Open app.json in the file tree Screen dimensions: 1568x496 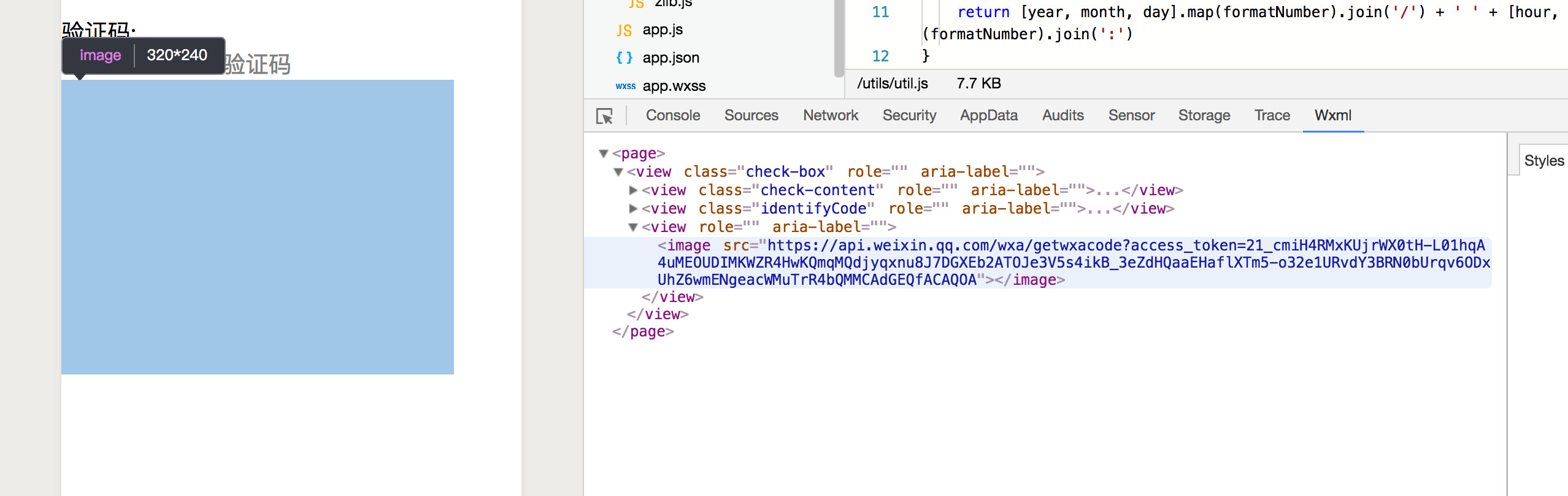pyautogui.click(x=671, y=58)
